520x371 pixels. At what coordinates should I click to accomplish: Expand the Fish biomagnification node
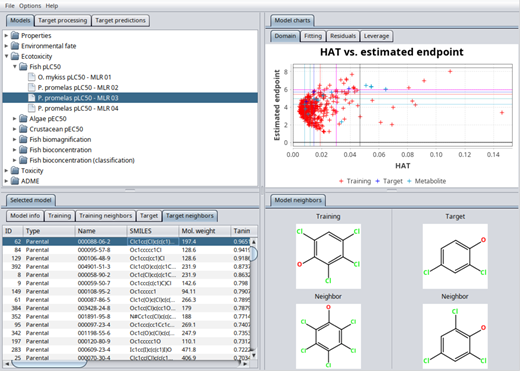tap(15, 139)
